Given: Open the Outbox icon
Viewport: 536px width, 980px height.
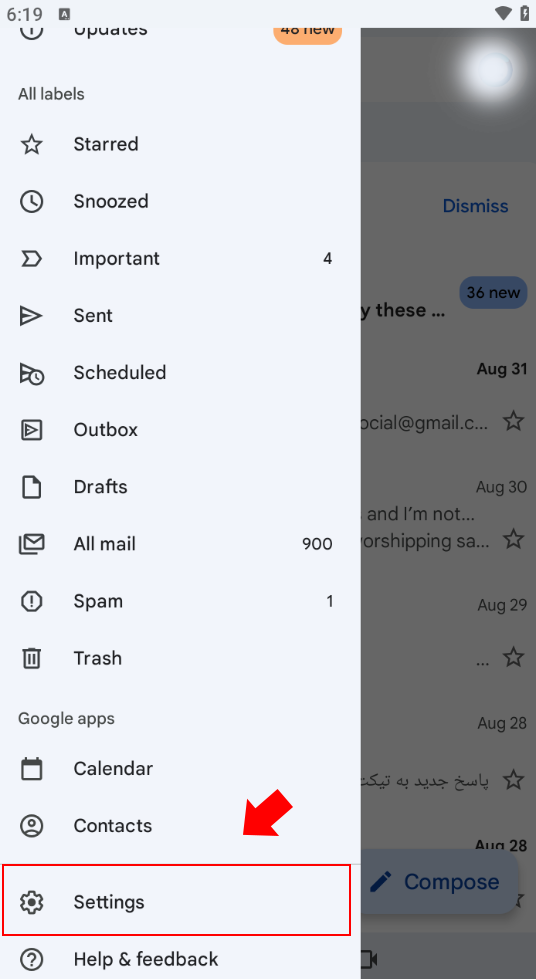Looking at the screenshot, I should (31, 430).
